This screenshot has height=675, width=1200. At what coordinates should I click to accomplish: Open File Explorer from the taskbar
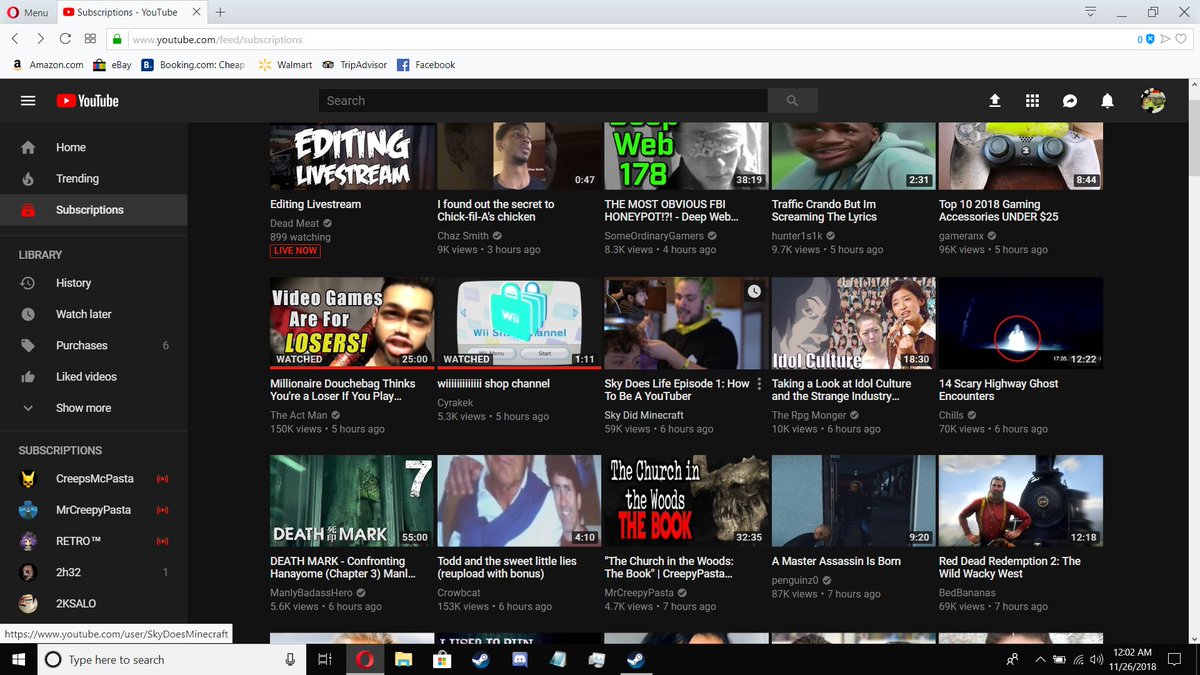(403, 660)
